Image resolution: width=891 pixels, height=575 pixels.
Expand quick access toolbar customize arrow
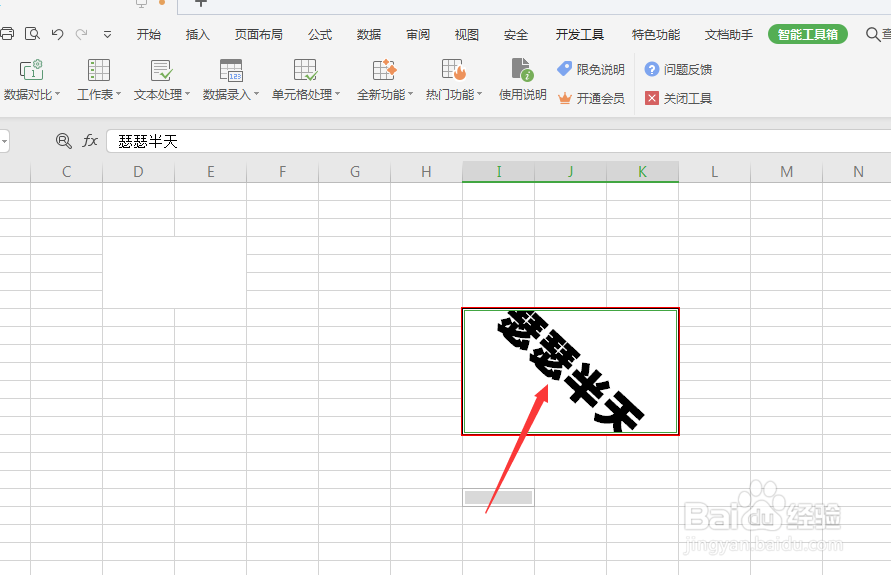pyautogui.click(x=107, y=35)
